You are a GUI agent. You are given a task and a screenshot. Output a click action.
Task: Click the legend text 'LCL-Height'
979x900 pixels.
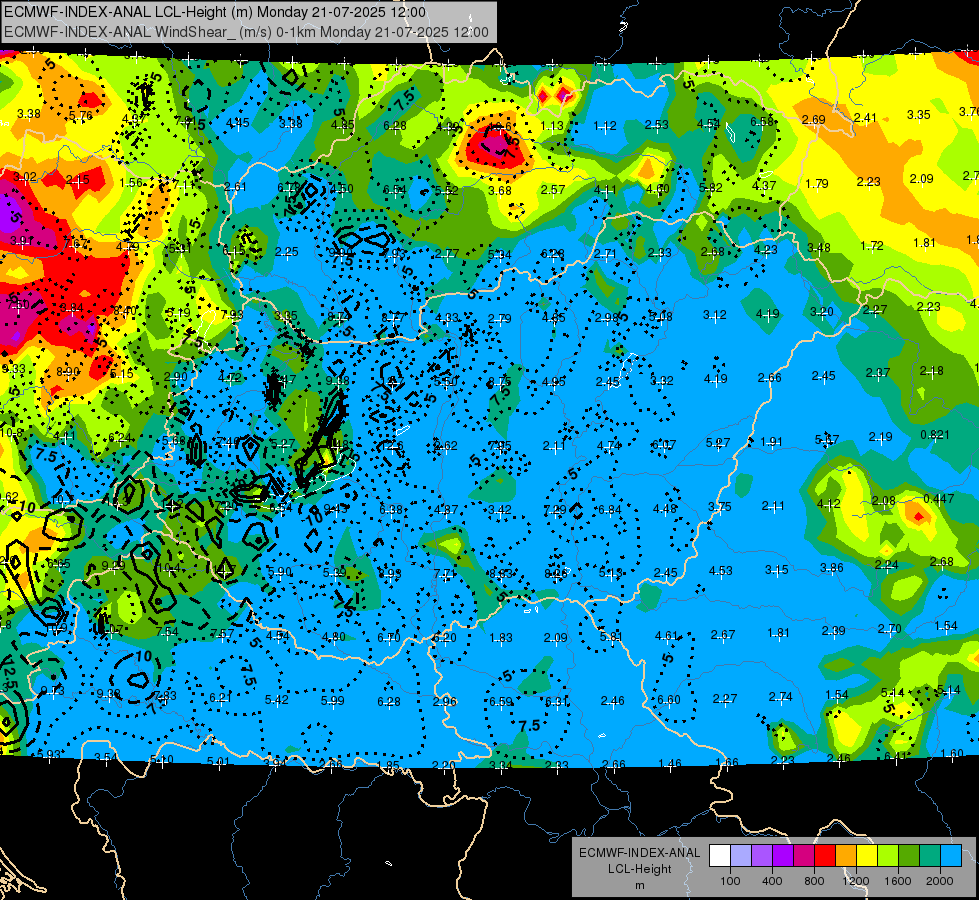(x=639, y=869)
